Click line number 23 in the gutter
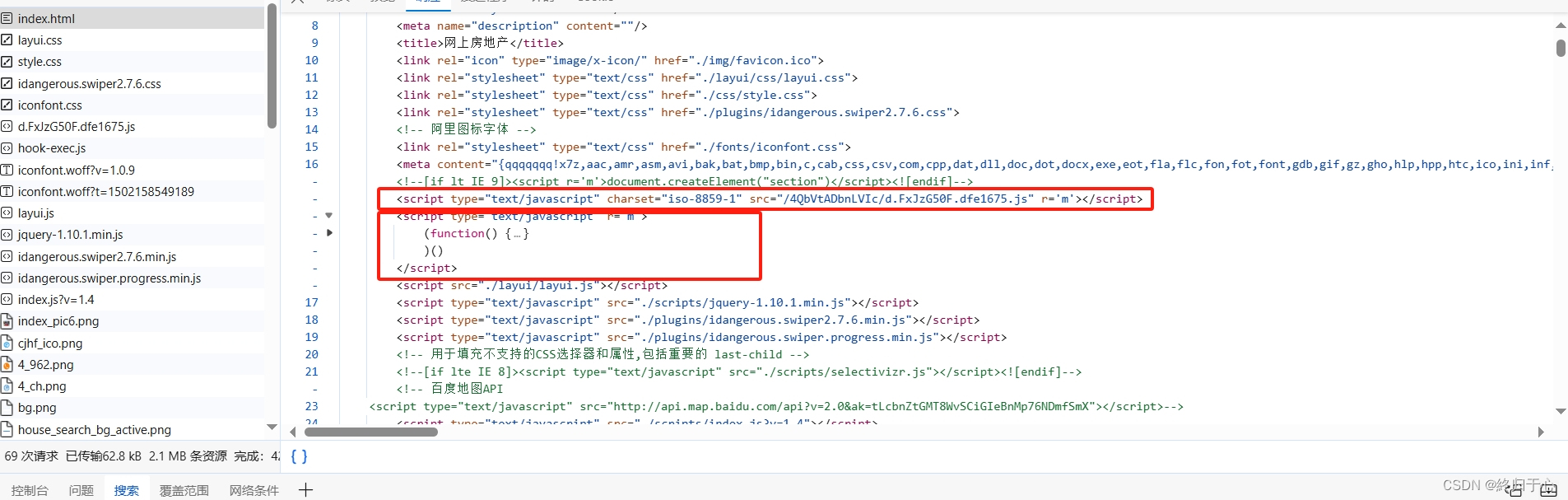Screen dimensions: 1568x500 (311, 406)
